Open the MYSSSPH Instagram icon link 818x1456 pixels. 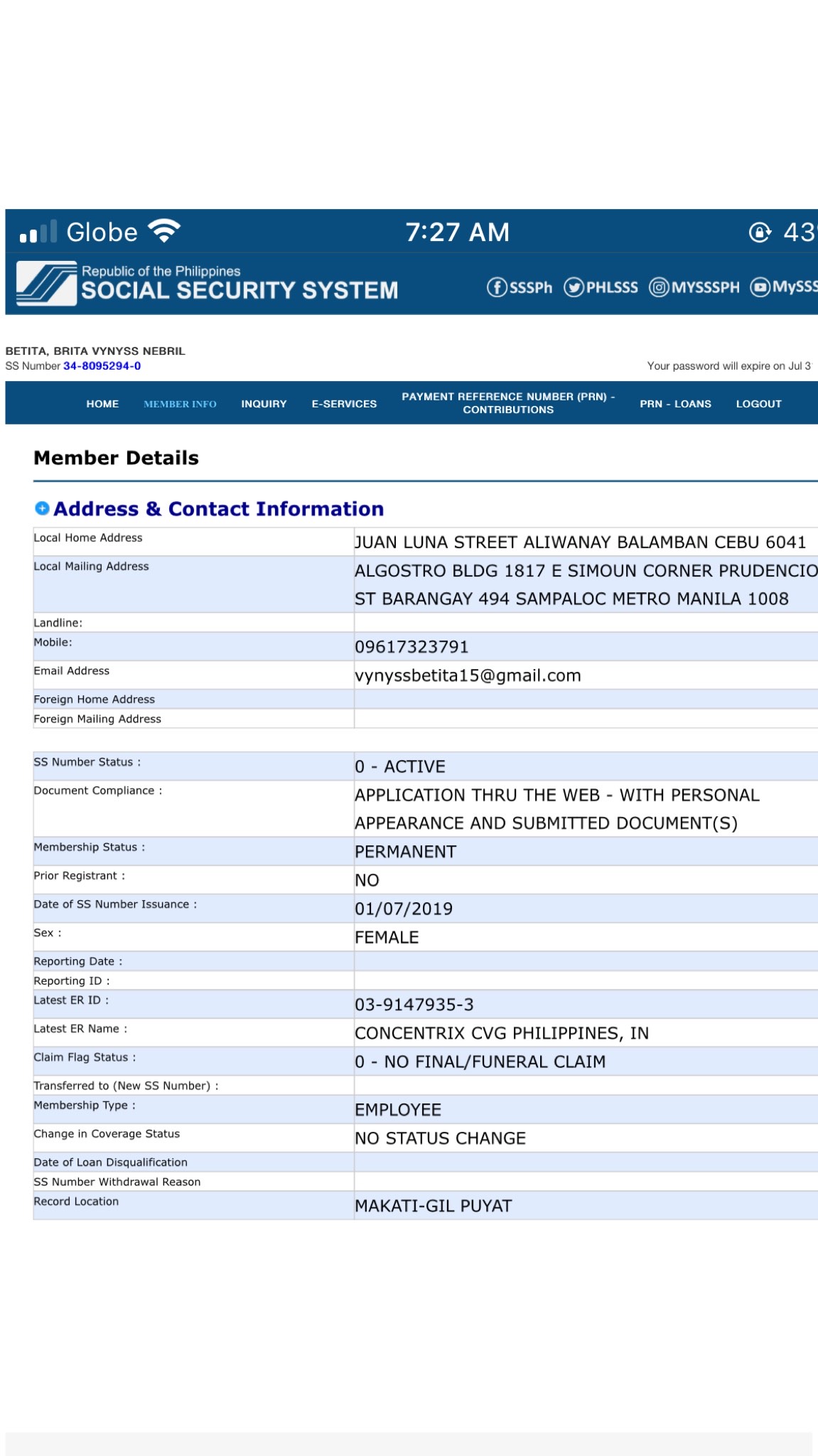659,287
